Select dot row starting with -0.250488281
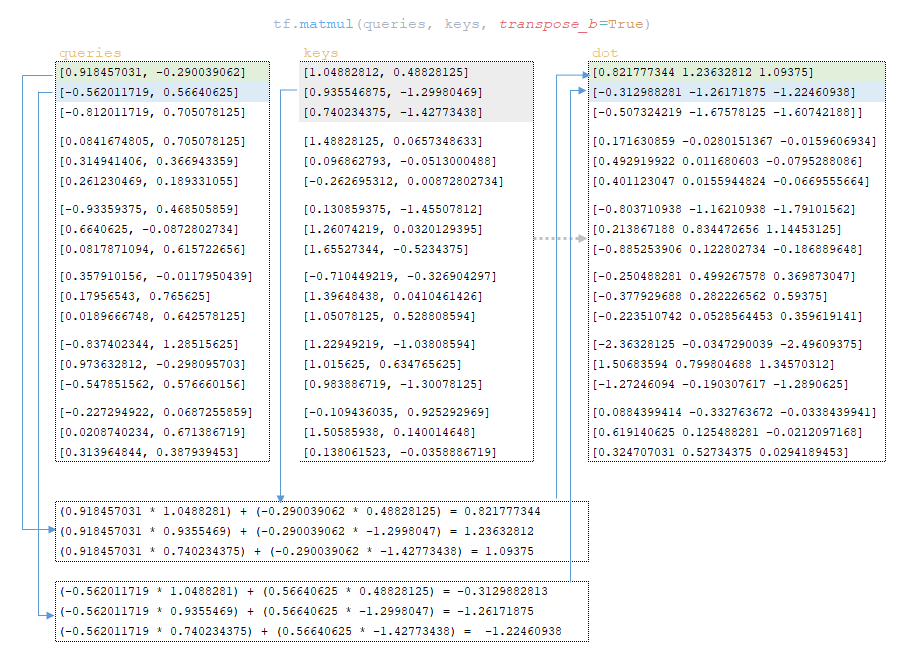Screen dimensions: 905x648 [724, 276]
